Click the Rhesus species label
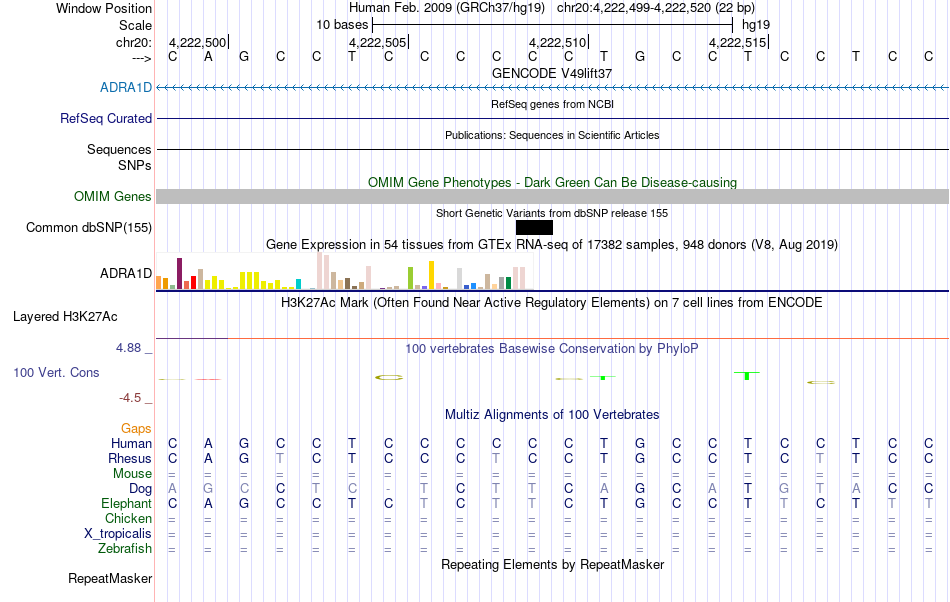 coord(130,458)
